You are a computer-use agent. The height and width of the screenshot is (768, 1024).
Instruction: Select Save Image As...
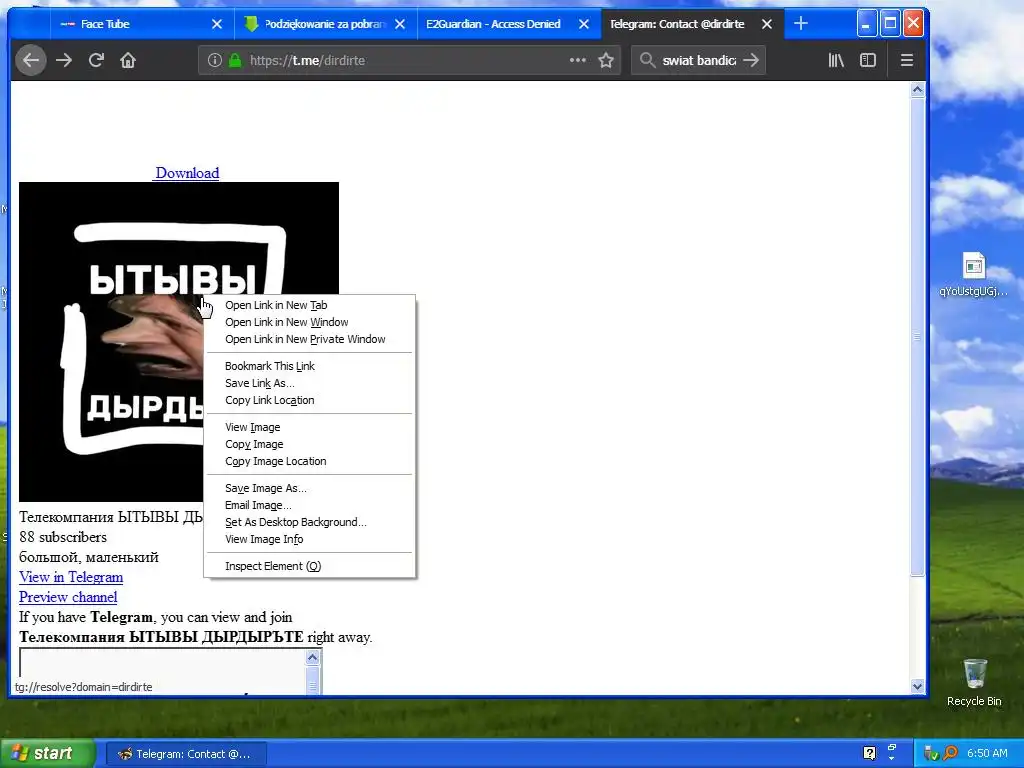pos(310,488)
